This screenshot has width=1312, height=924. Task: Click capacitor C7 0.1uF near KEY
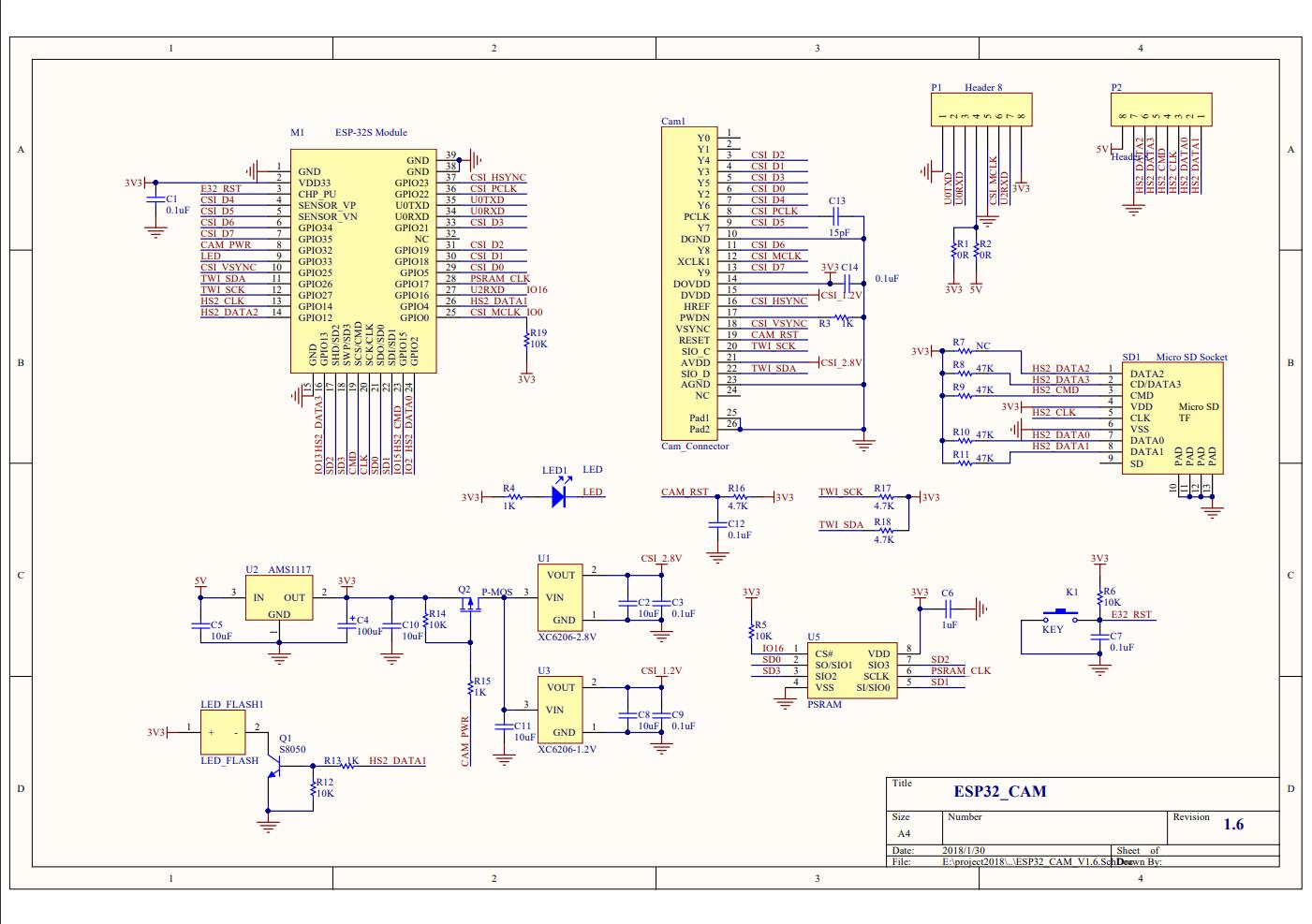point(1098,638)
